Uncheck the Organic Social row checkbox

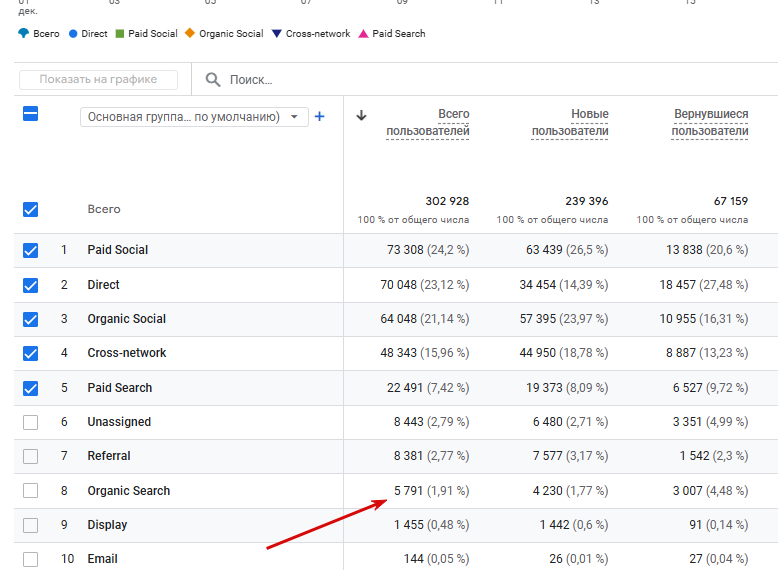pyautogui.click(x=30, y=319)
